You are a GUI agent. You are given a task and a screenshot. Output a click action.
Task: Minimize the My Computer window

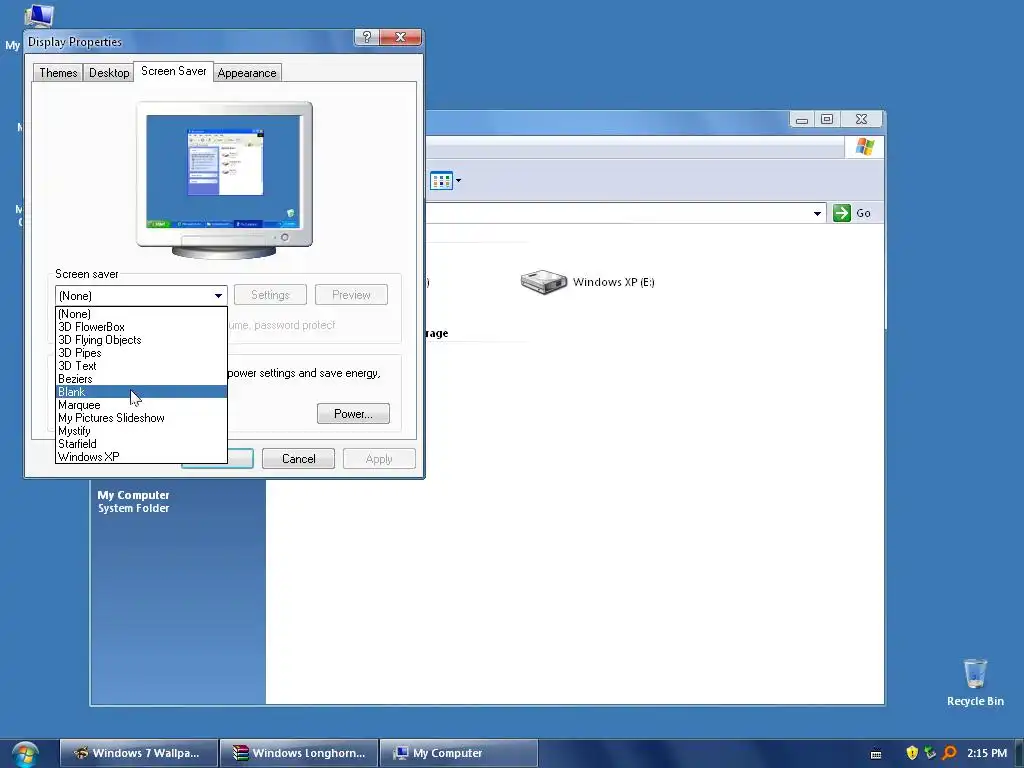pyautogui.click(x=802, y=120)
